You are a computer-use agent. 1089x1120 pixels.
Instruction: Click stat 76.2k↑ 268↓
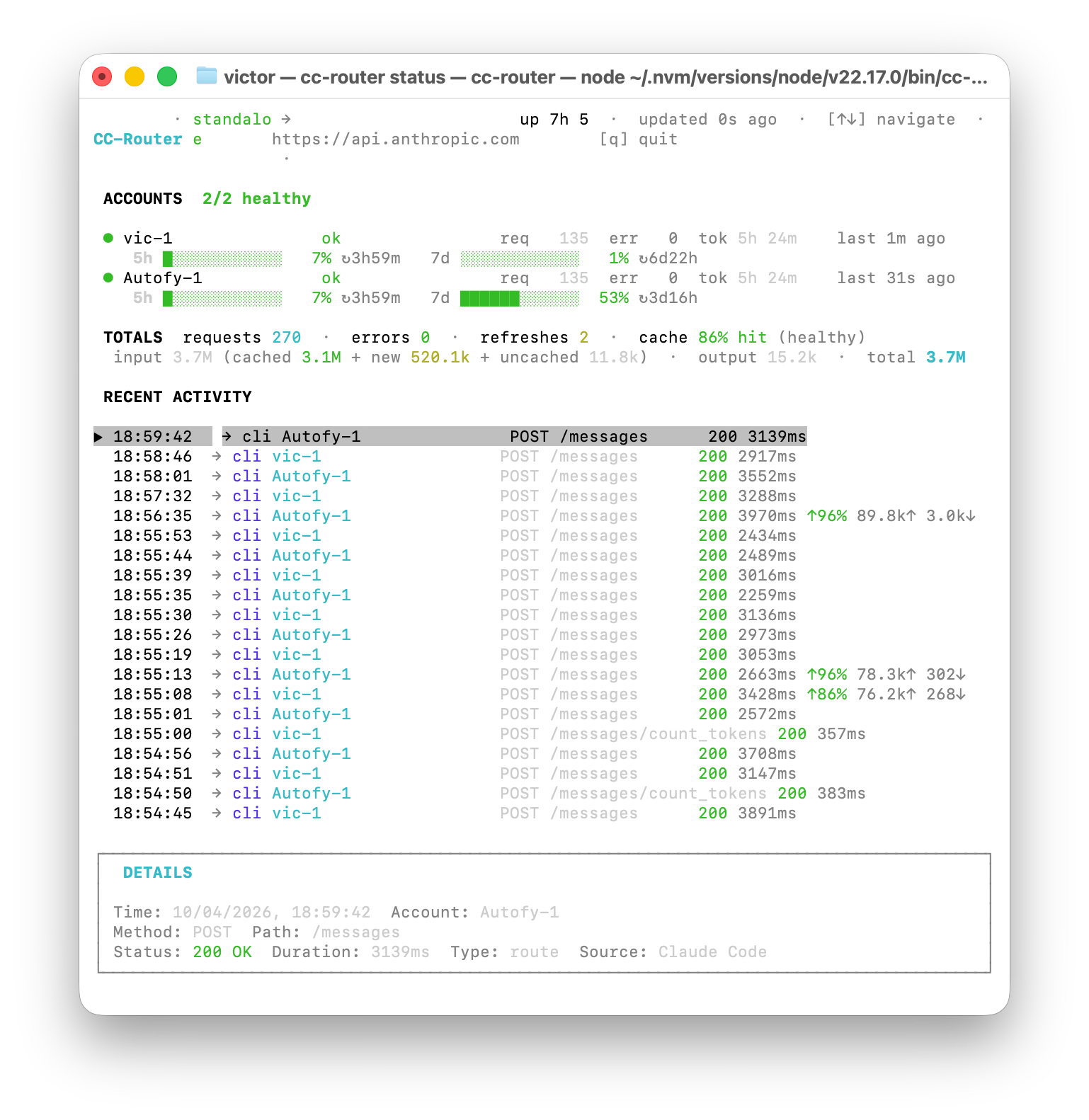[911, 695]
